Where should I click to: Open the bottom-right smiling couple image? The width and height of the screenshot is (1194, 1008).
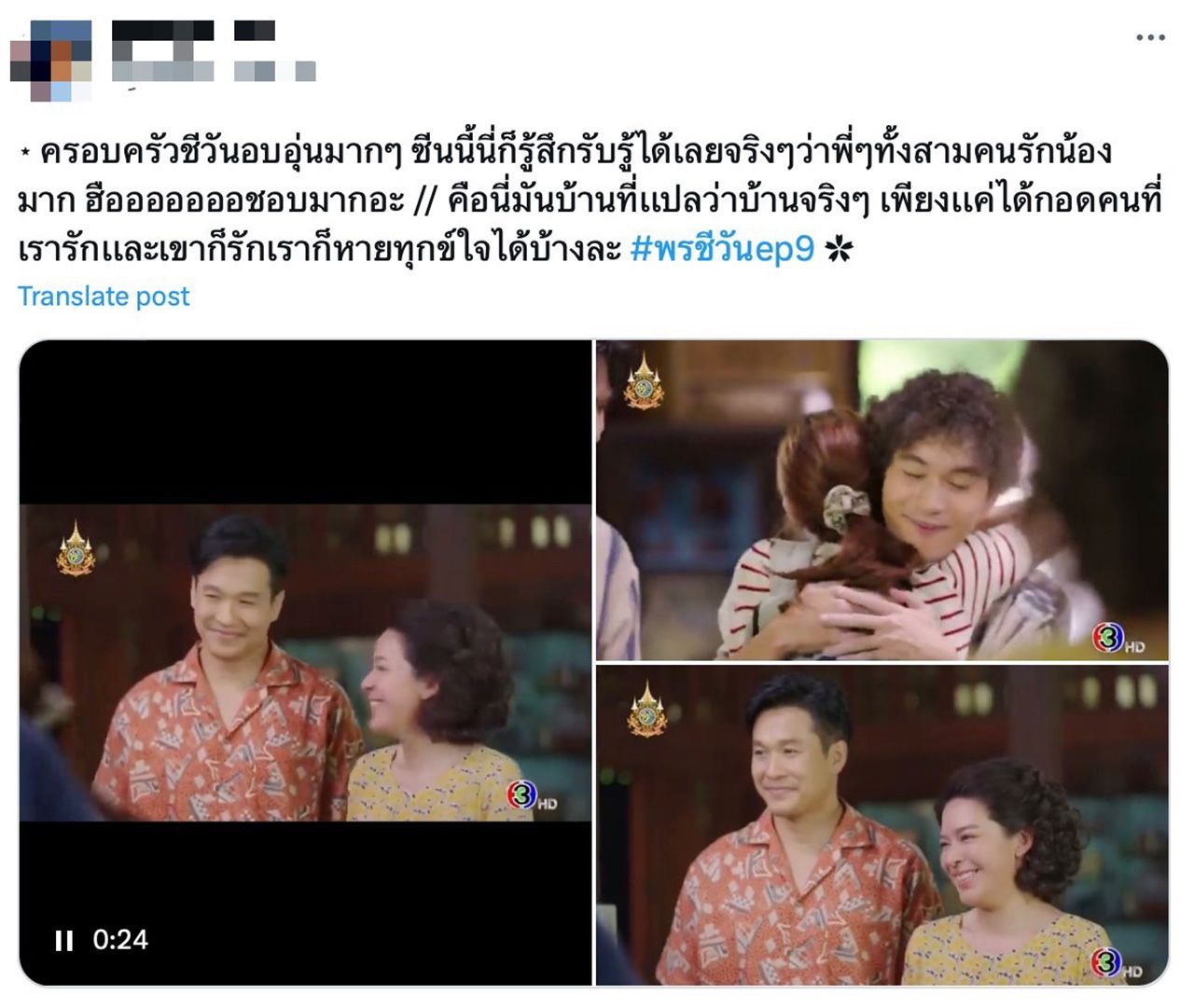pyautogui.click(x=882, y=825)
